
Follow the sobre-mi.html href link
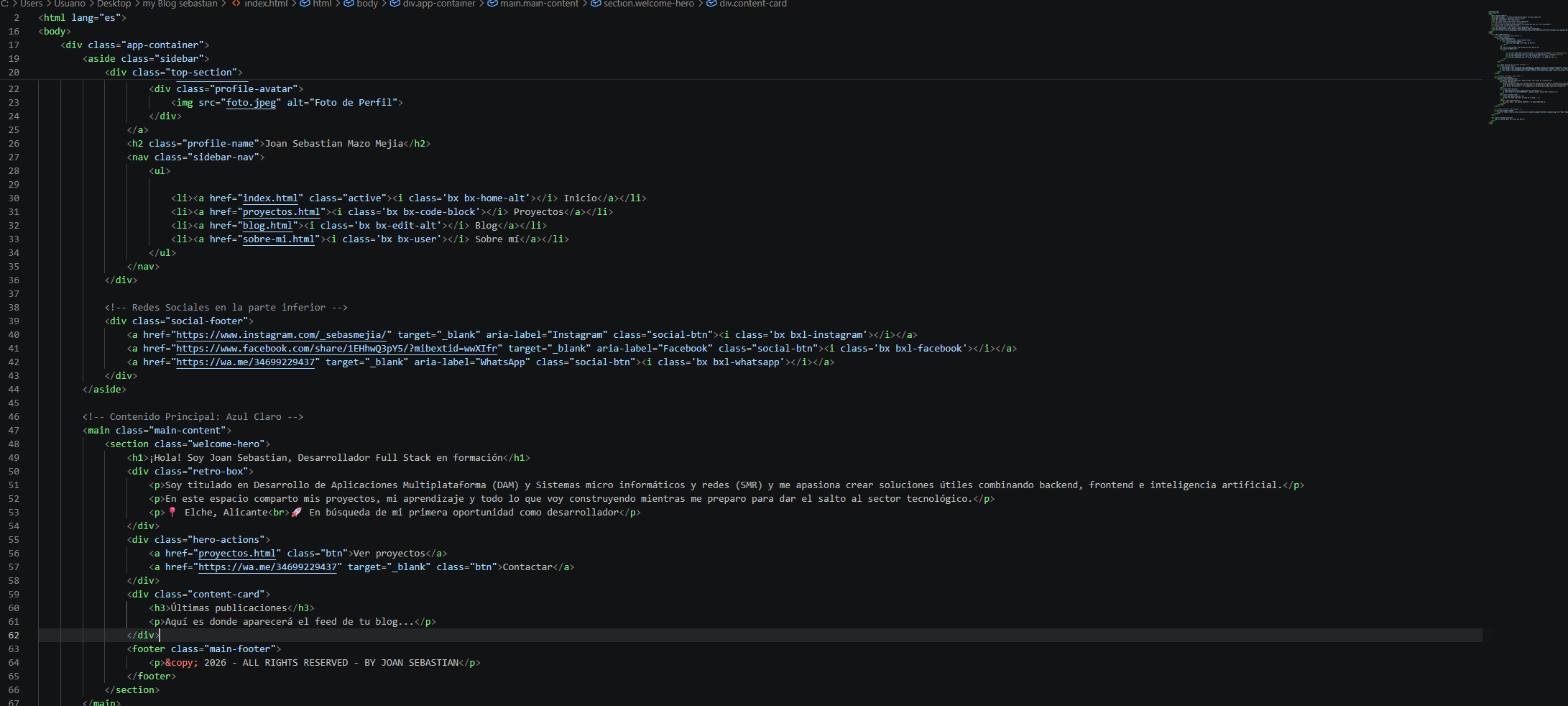pos(279,239)
